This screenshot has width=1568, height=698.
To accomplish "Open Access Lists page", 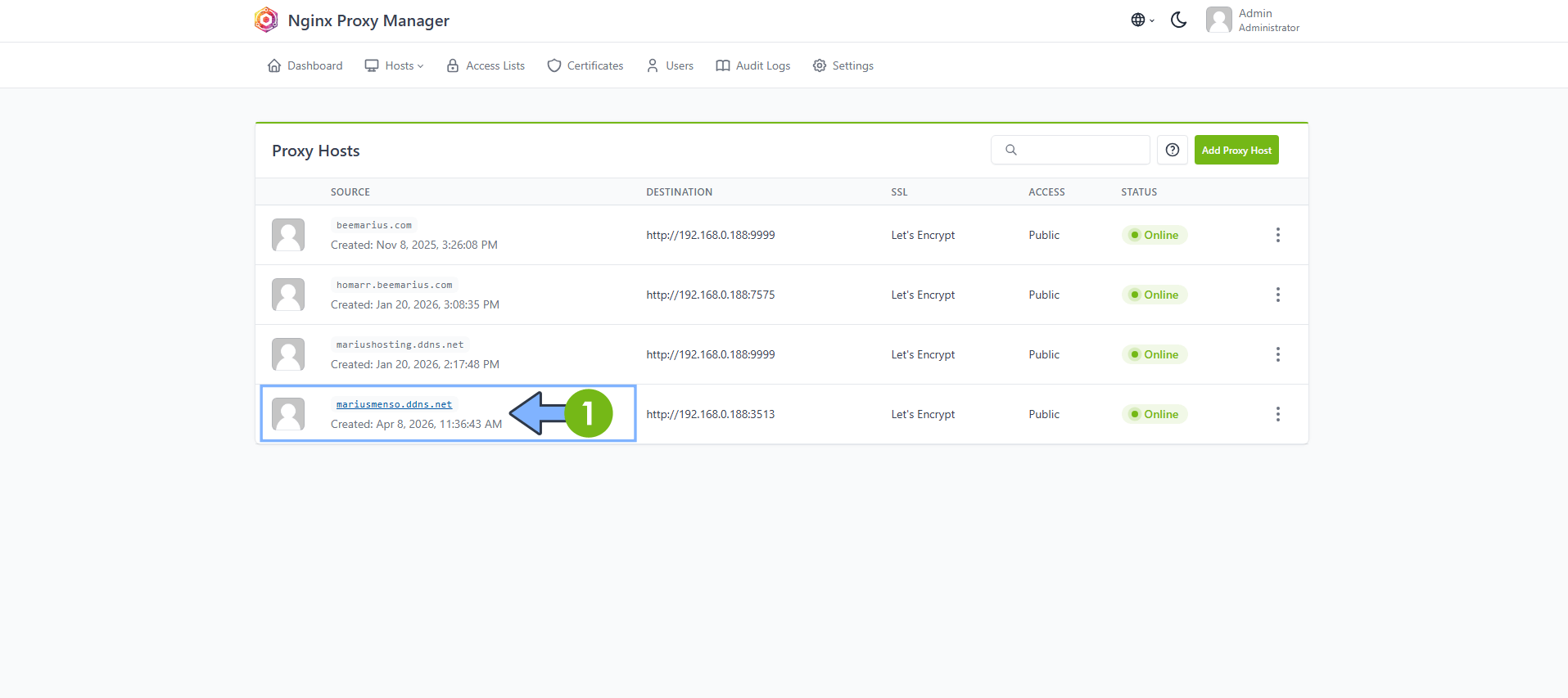I will 486,65.
